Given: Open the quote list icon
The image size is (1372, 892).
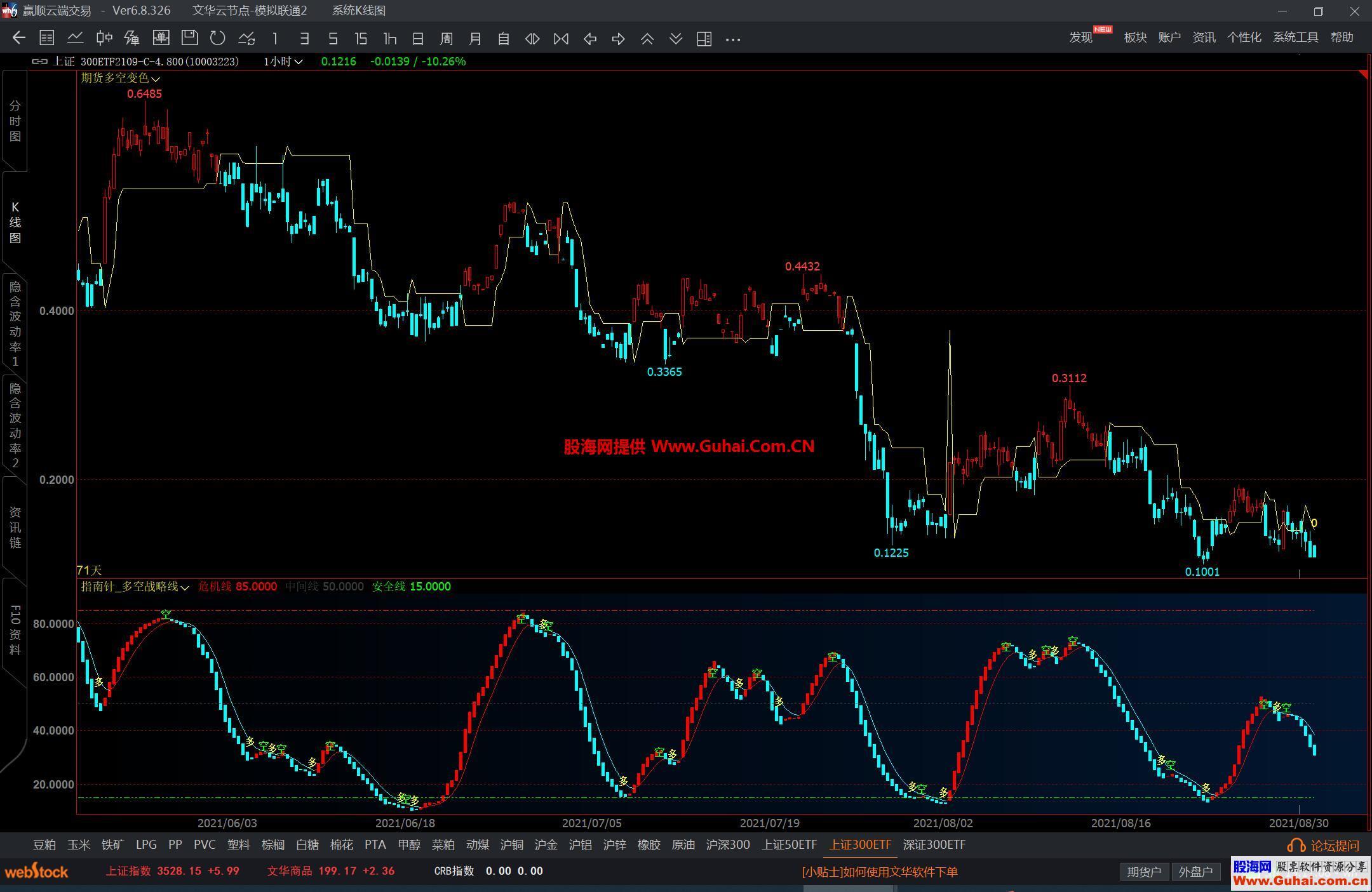Looking at the screenshot, I should click(46, 38).
